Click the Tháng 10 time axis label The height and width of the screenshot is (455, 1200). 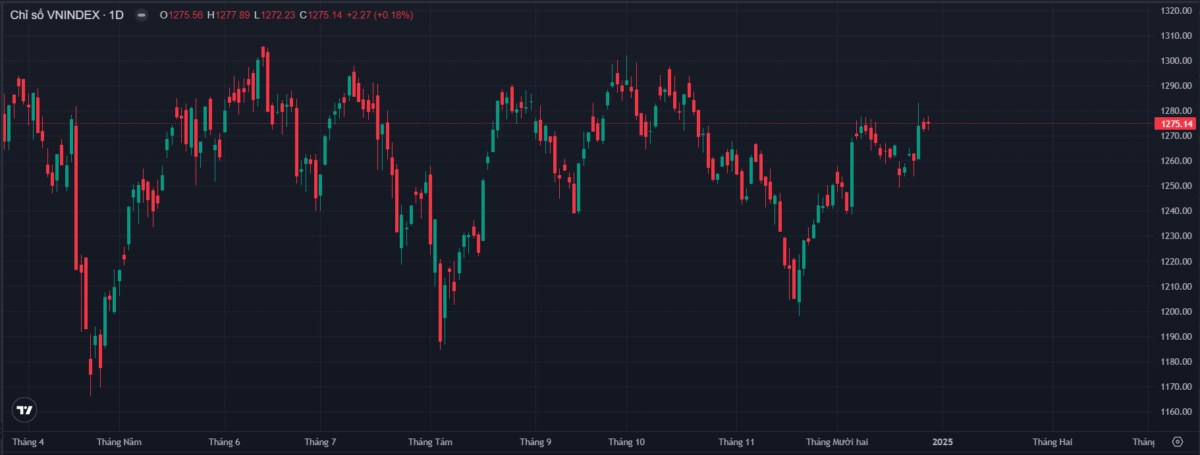tap(627, 441)
